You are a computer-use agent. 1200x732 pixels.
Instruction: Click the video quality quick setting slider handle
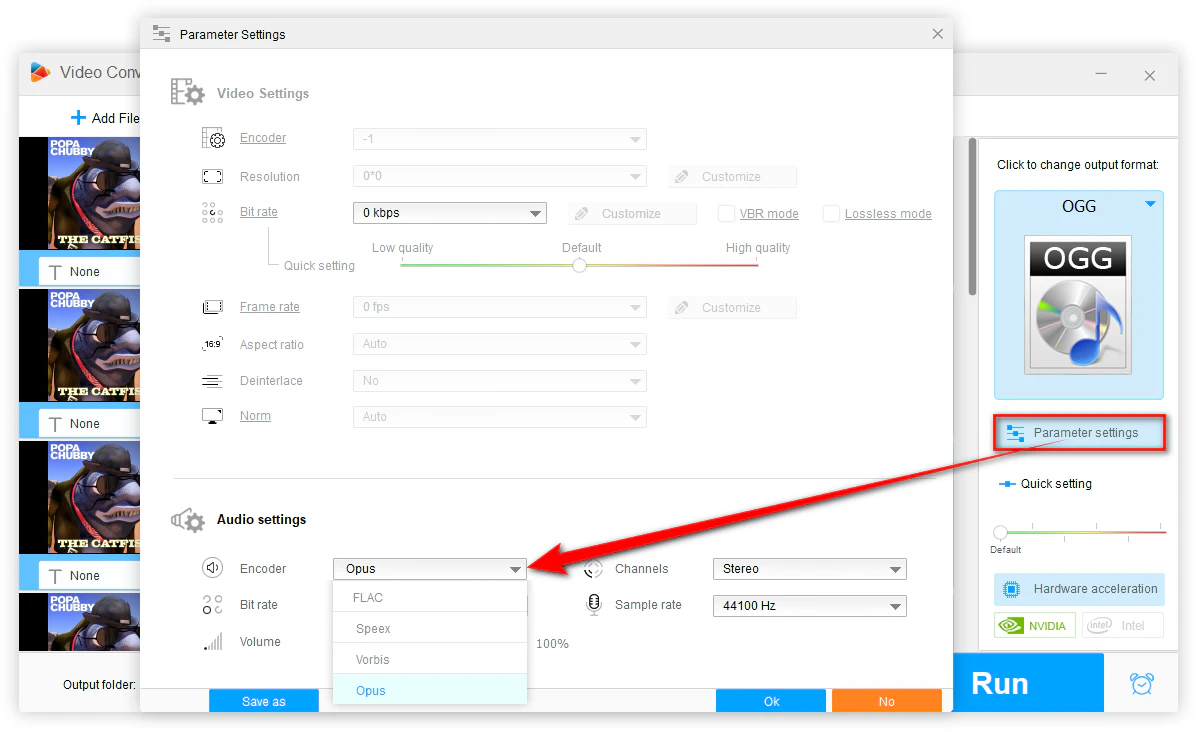[x=579, y=265]
